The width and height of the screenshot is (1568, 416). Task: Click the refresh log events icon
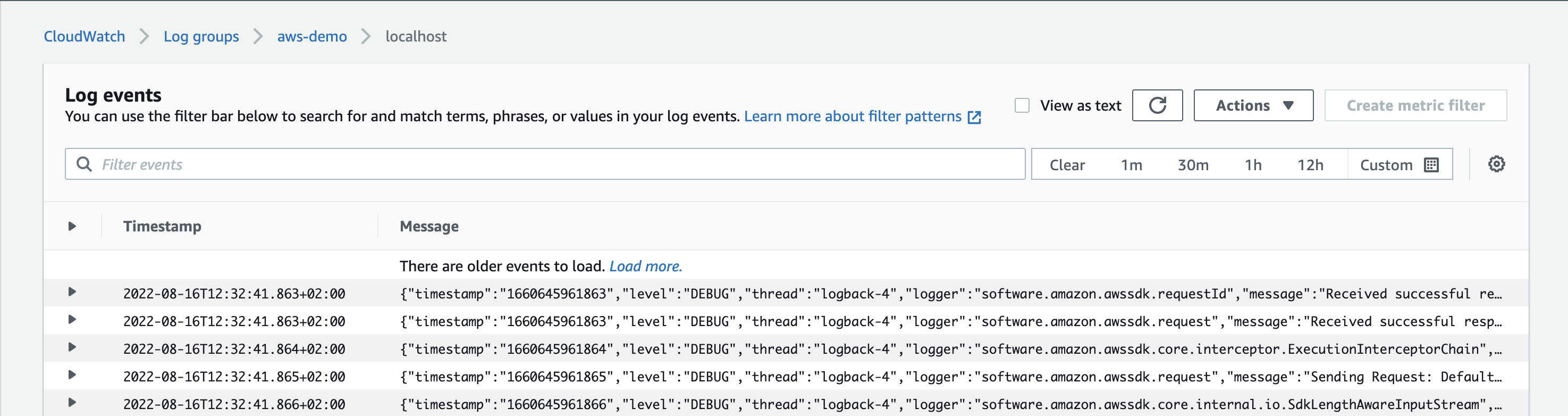point(1157,105)
